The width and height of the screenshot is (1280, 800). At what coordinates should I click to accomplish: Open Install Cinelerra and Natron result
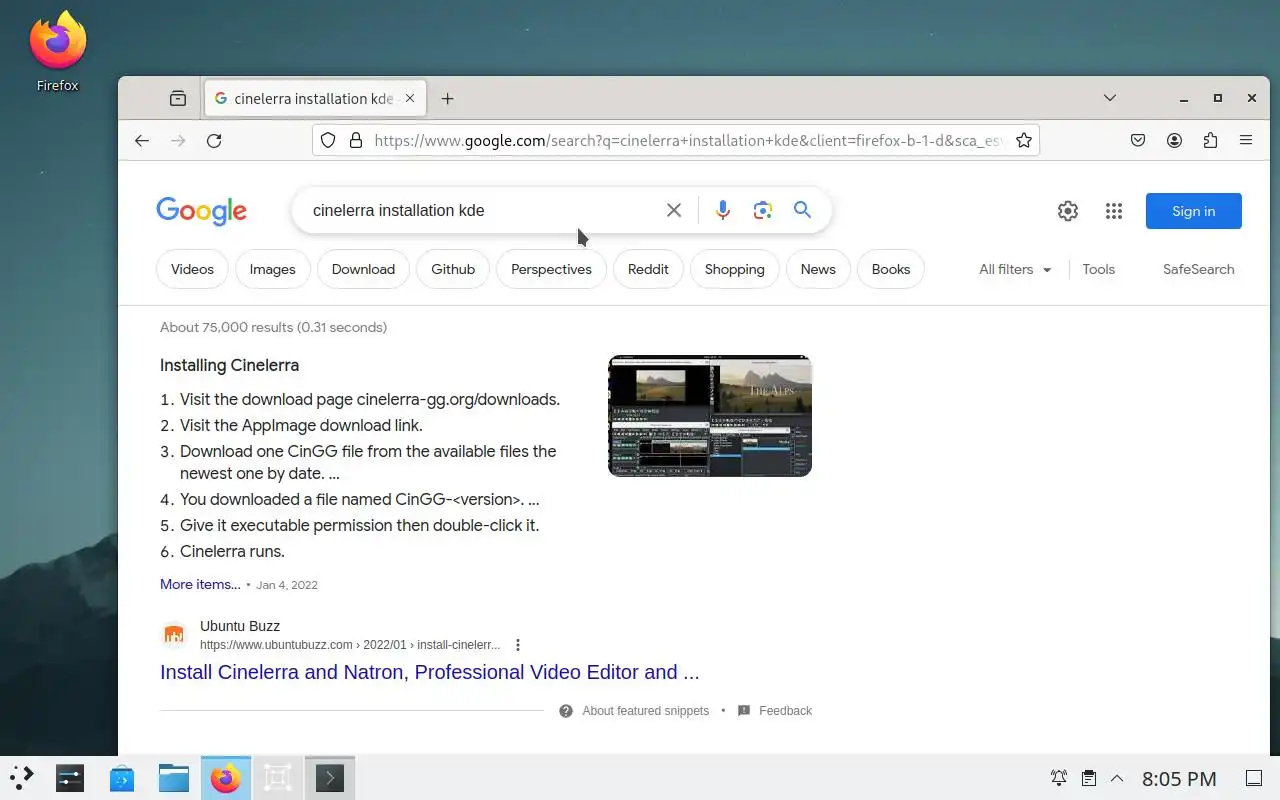(429, 672)
